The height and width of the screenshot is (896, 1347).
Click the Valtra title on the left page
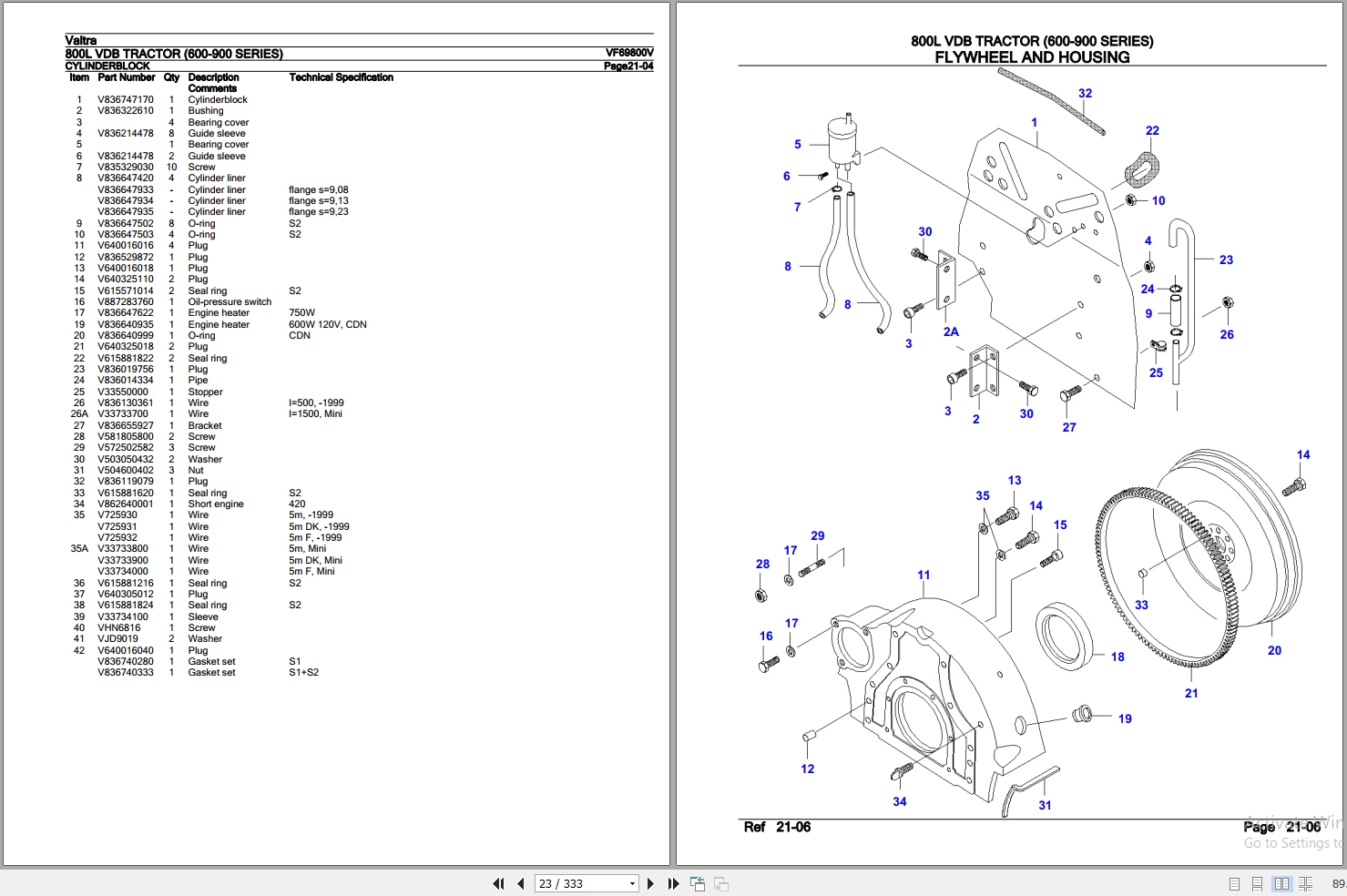(82, 40)
